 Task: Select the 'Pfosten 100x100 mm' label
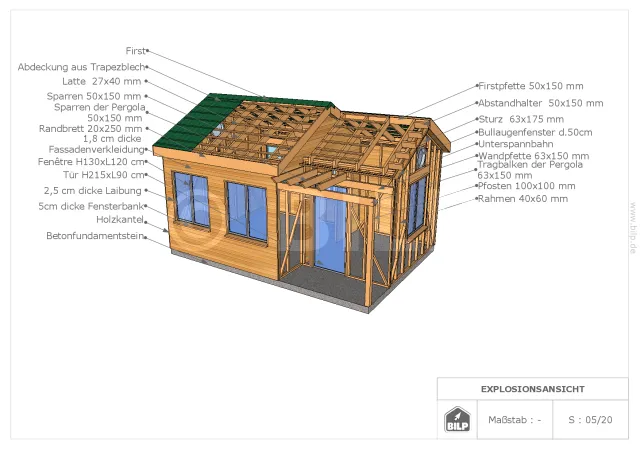pos(526,186)
